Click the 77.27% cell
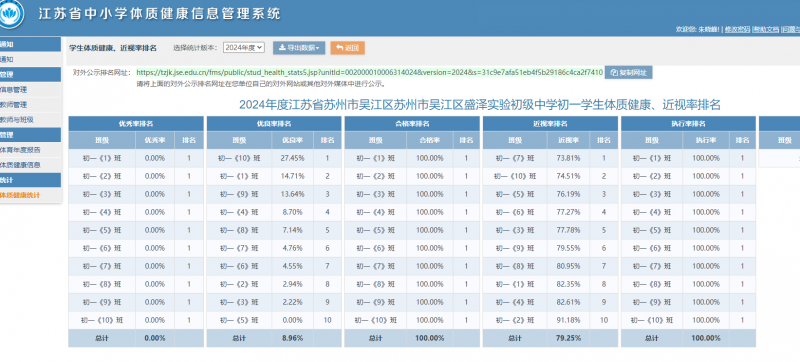Image resolution: width=800 pixels, height=362 pixels. (568, 212)
